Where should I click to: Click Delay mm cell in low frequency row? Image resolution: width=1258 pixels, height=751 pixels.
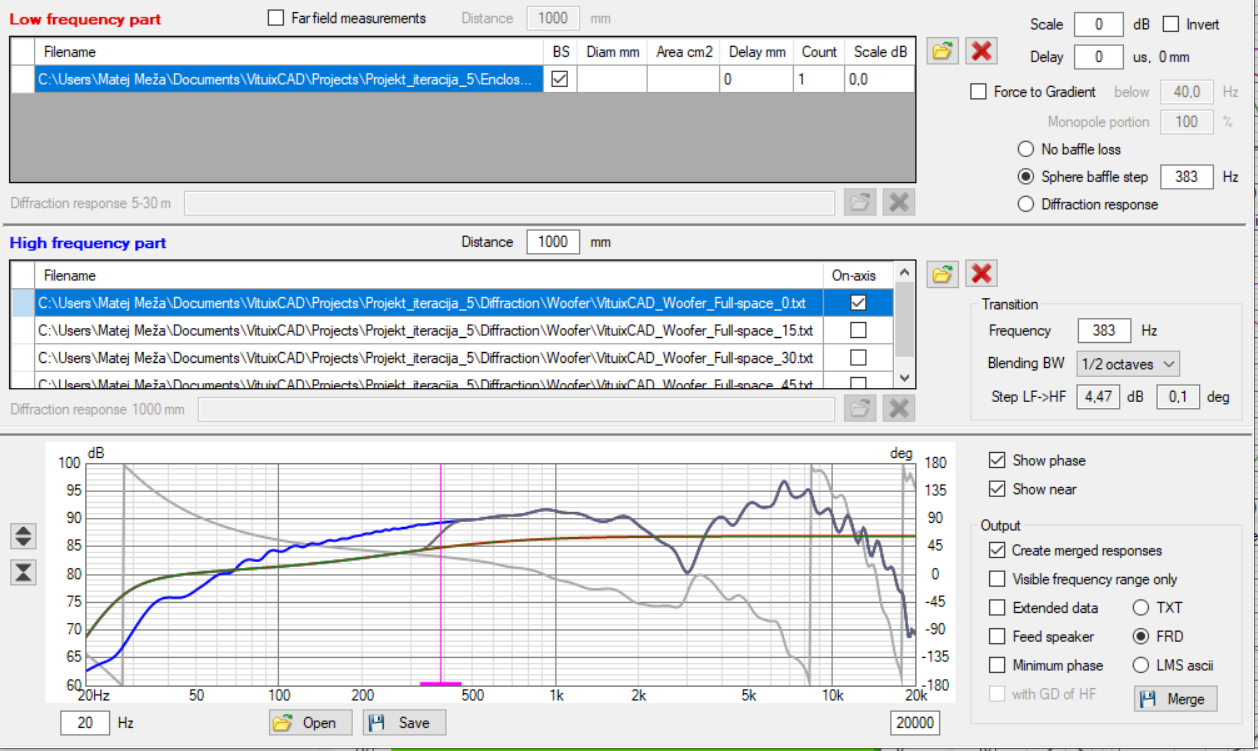click(755, 79)
